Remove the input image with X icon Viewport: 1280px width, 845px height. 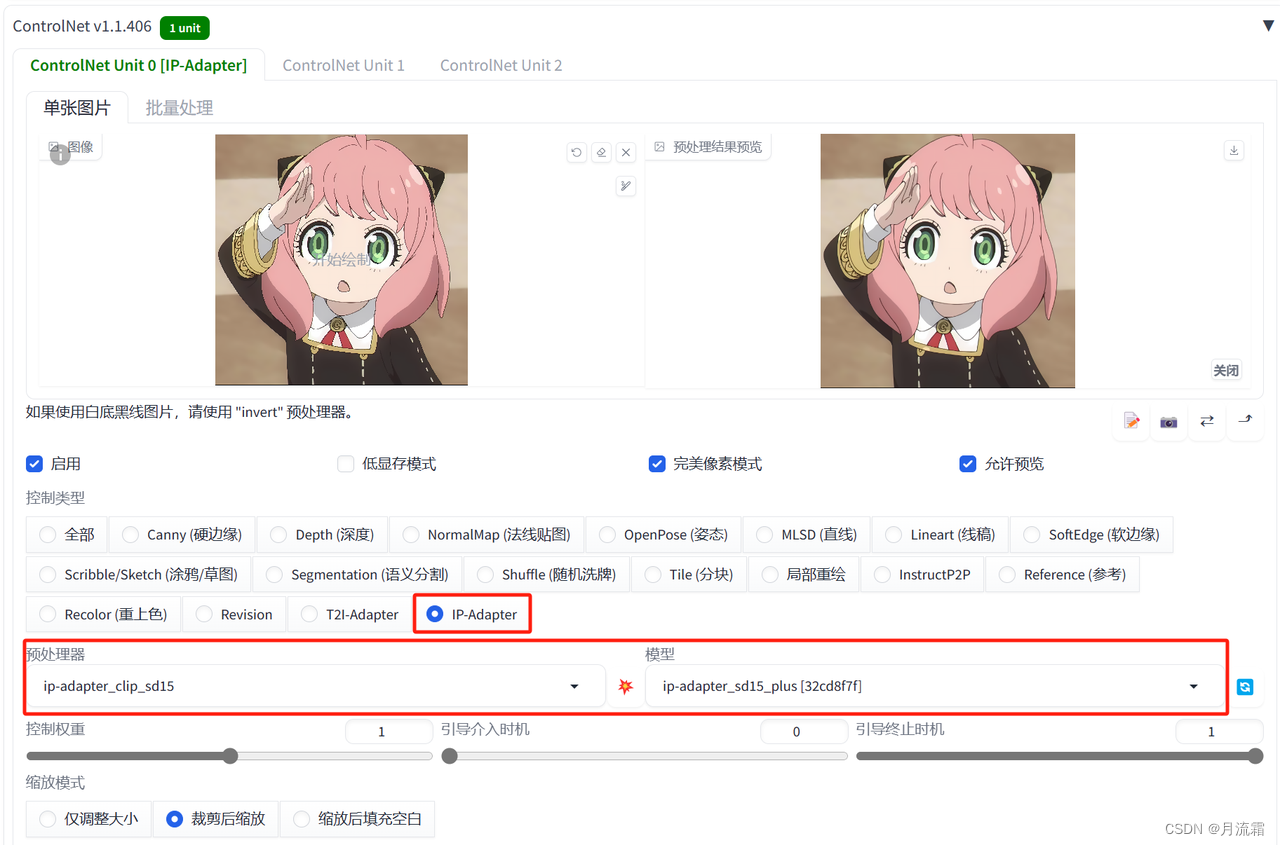626,152
